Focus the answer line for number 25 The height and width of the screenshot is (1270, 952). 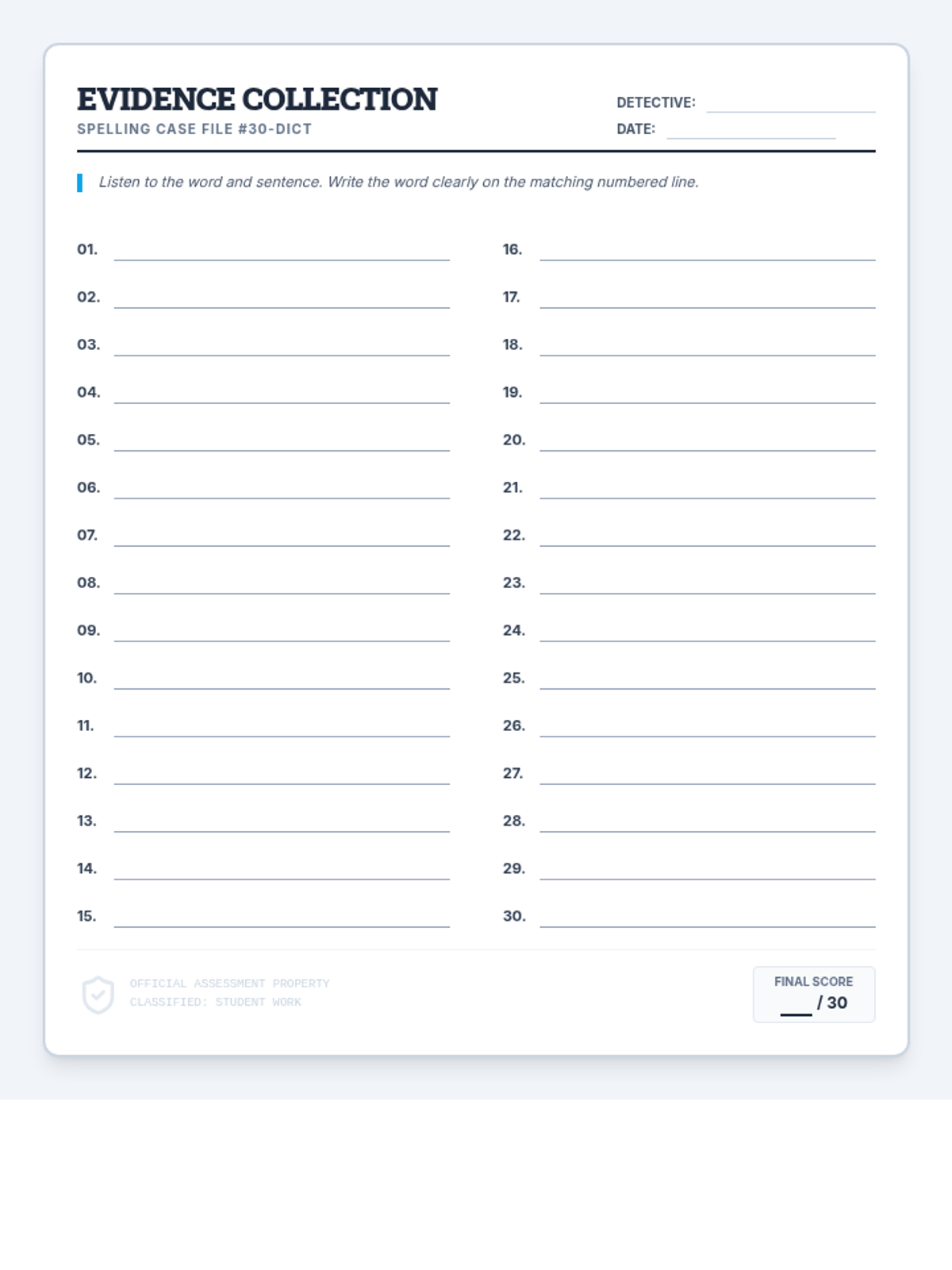coord(707,681)
